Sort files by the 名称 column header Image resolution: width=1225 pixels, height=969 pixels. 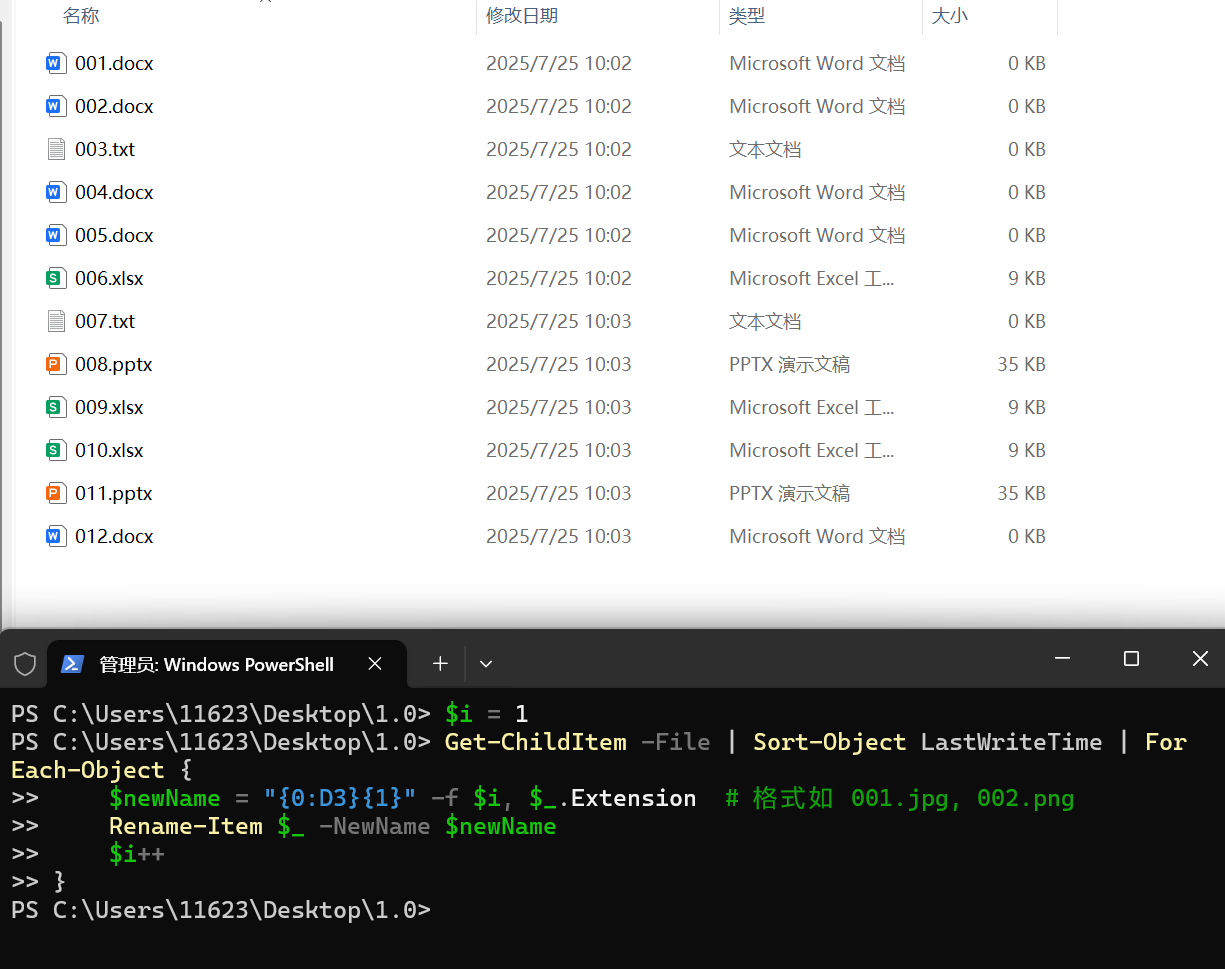click(81, 16)
